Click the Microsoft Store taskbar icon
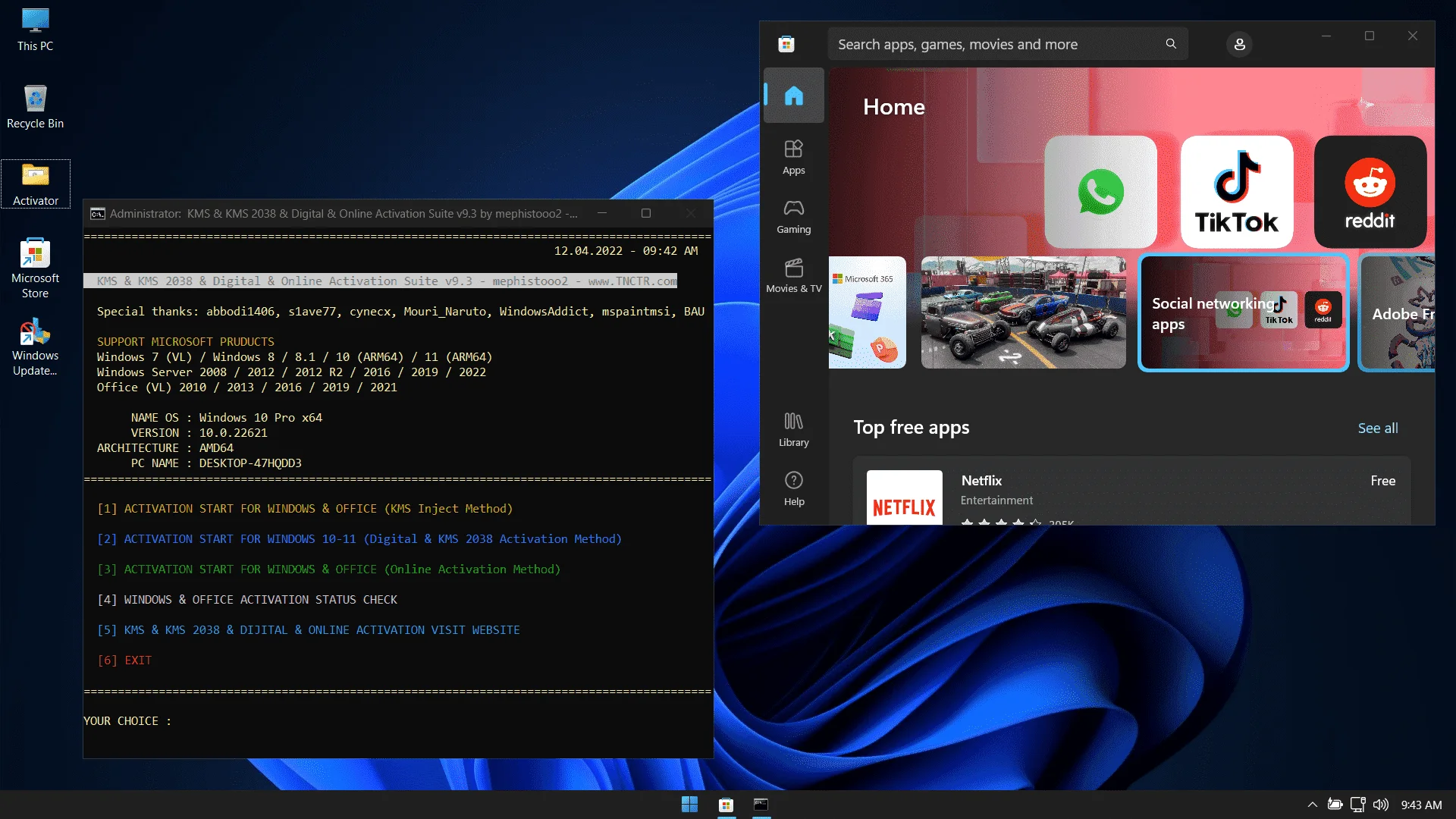This screenshot has width=1456, height=819. [x=726, y=805]
